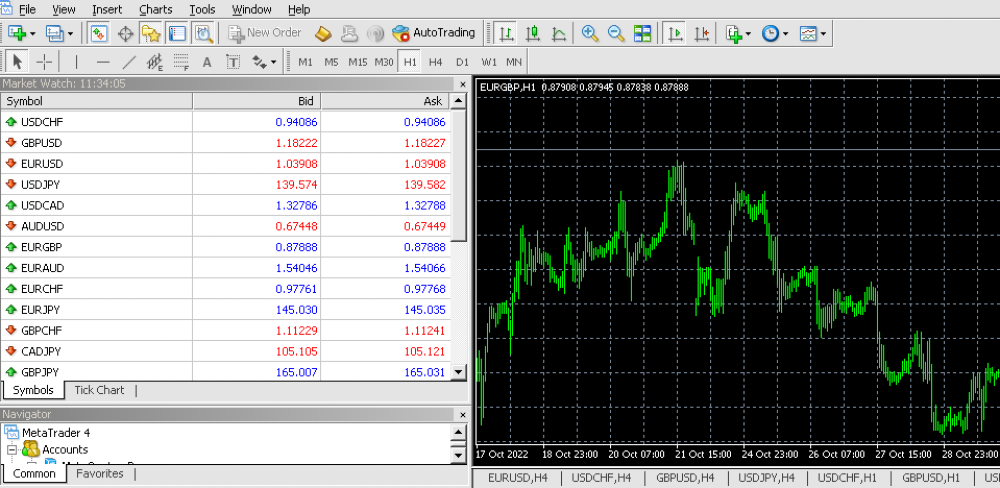The height and width of the screenshot is (488, 1000).
Task: Open the File menu
Action: point(27,10)
